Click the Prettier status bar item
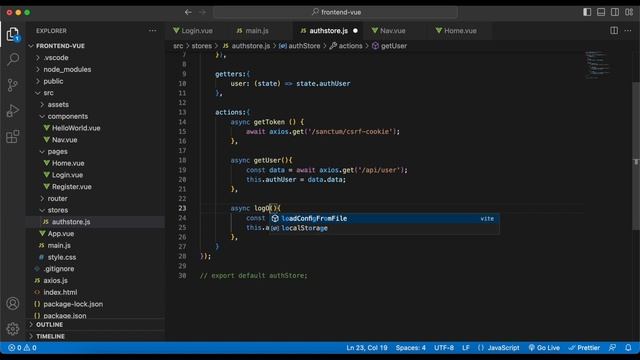The width and height of the screenshot is (640, 360). (584, 348)
